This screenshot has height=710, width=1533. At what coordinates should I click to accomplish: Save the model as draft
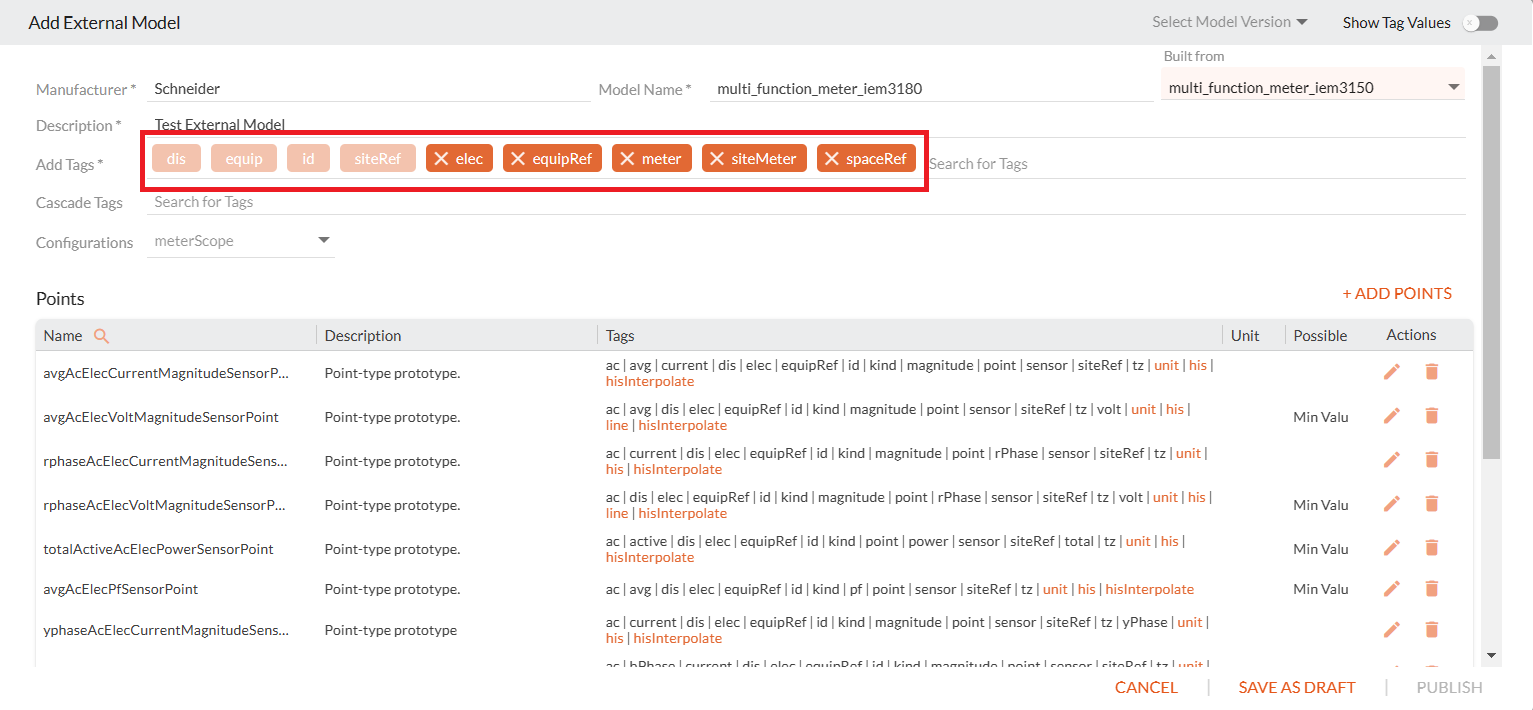coord(1297,687)
